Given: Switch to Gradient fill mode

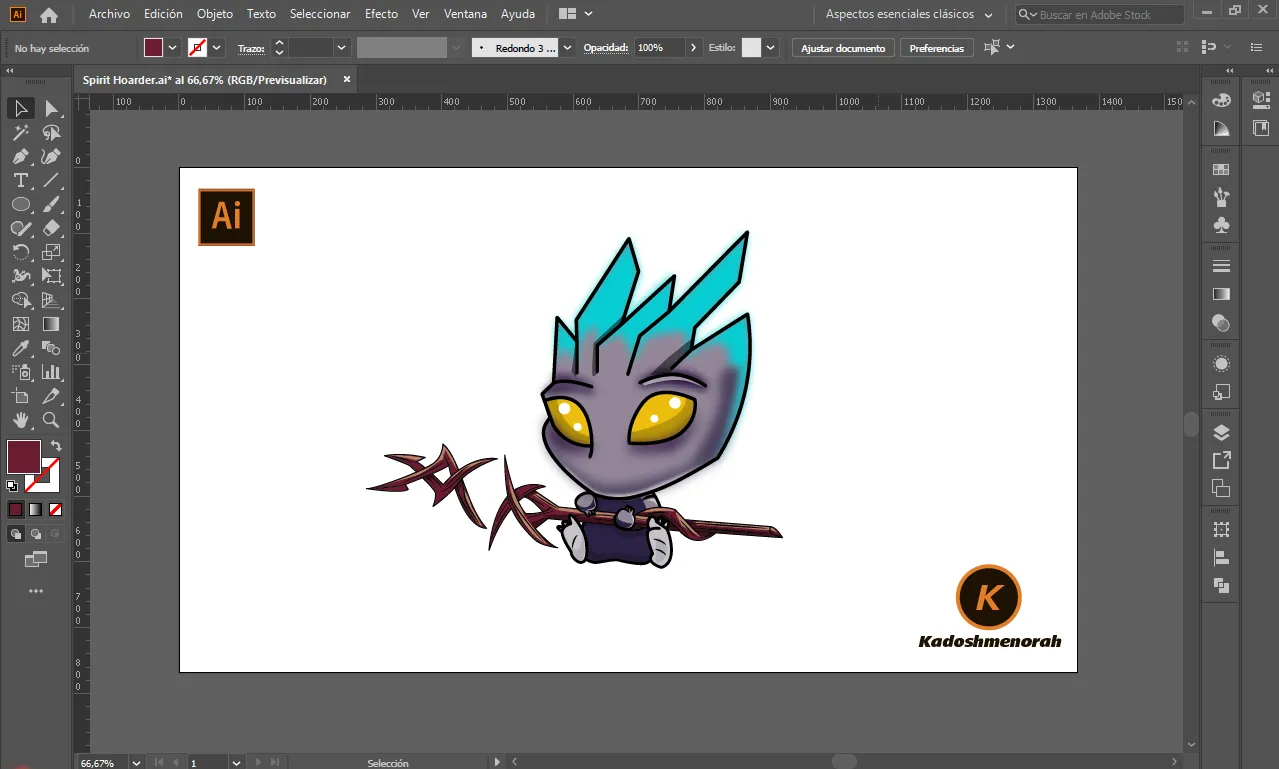Looking at the screenshot, I should point(35,509).
